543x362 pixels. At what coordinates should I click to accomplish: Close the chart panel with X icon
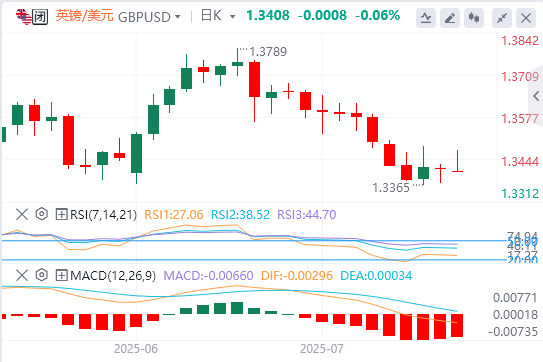pos(526,18)
